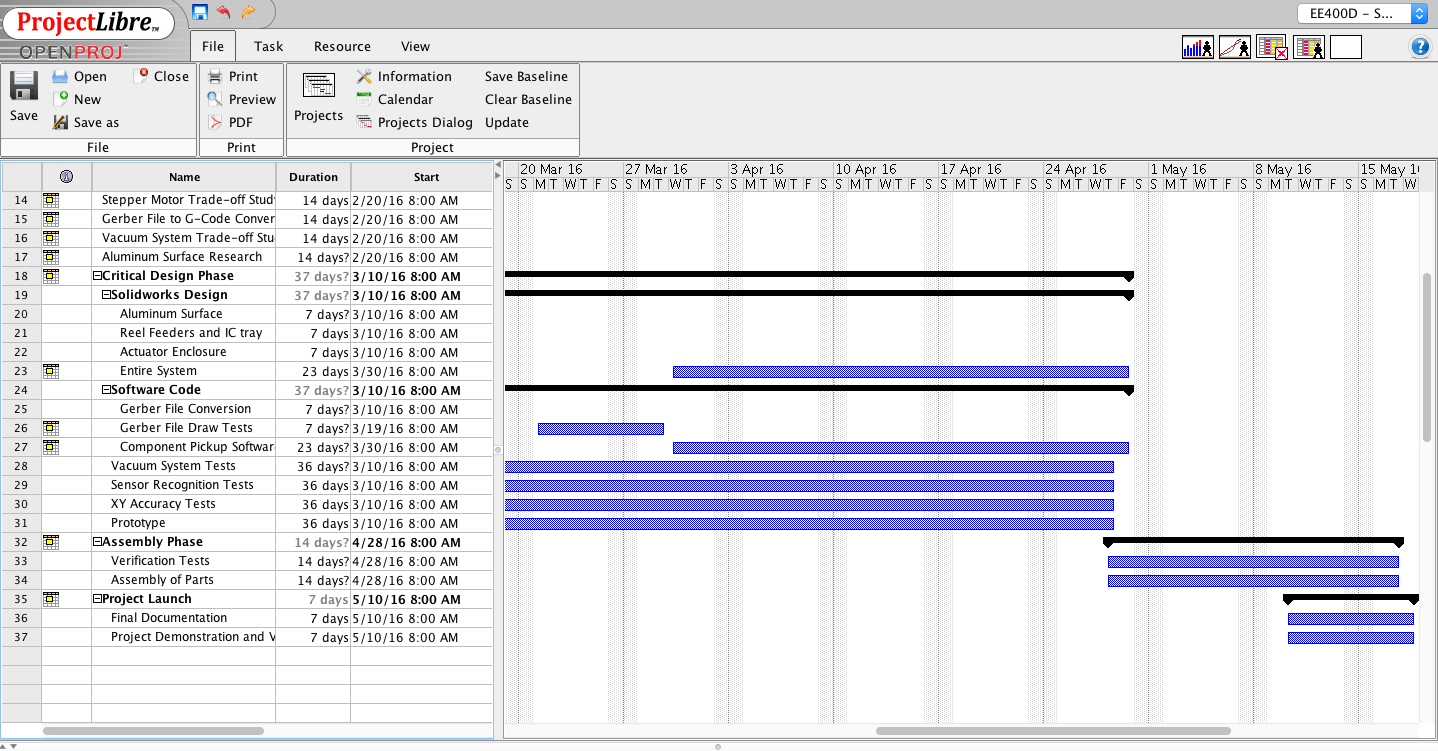Select the Vacuum System Tests task name
This screenshot has width=1438, height=751.
click(x=173, y=466)
